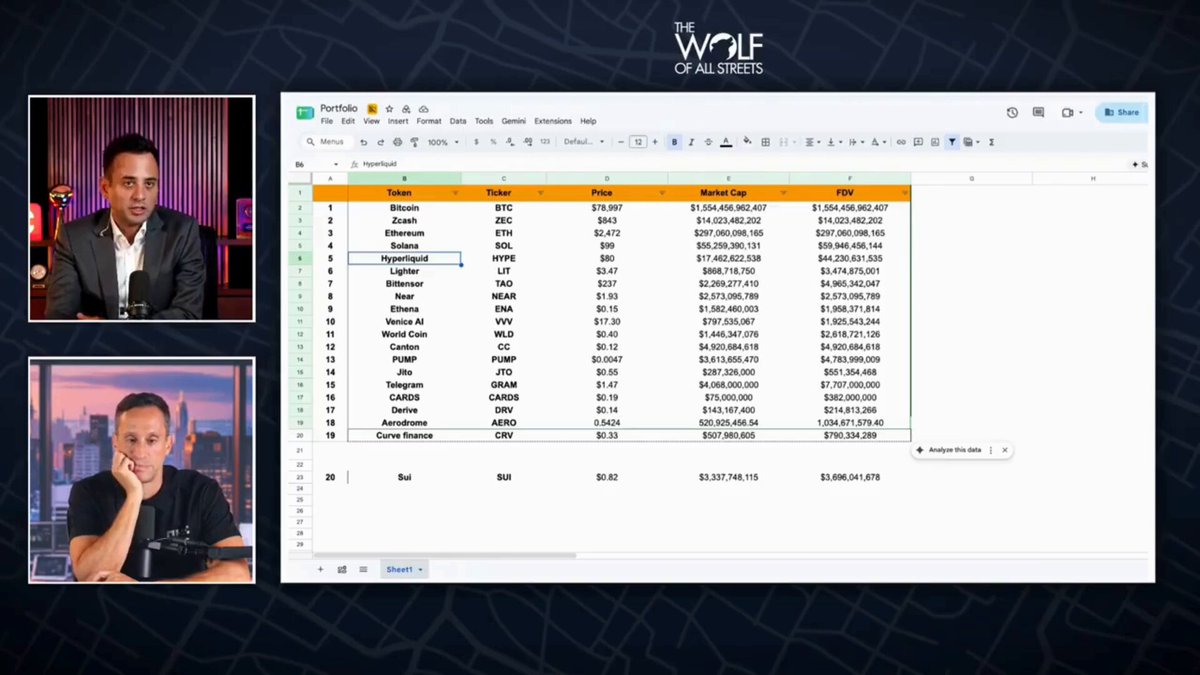The height and width of the screenshot is (675, 1200).
Task: Format as currency with the dollar icon
Action: [477, 142]
